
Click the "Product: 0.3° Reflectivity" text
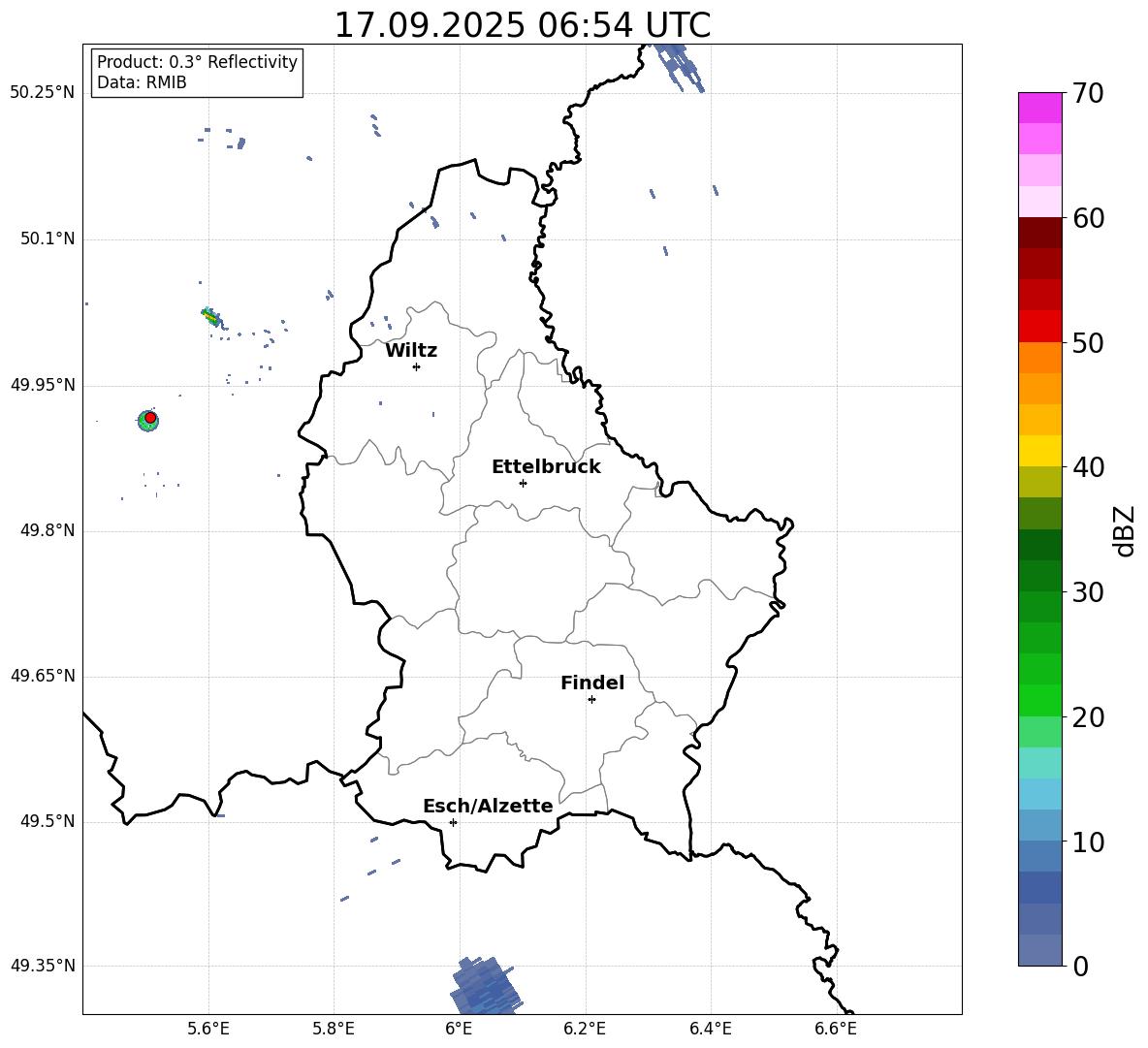(x=197, y=62)
